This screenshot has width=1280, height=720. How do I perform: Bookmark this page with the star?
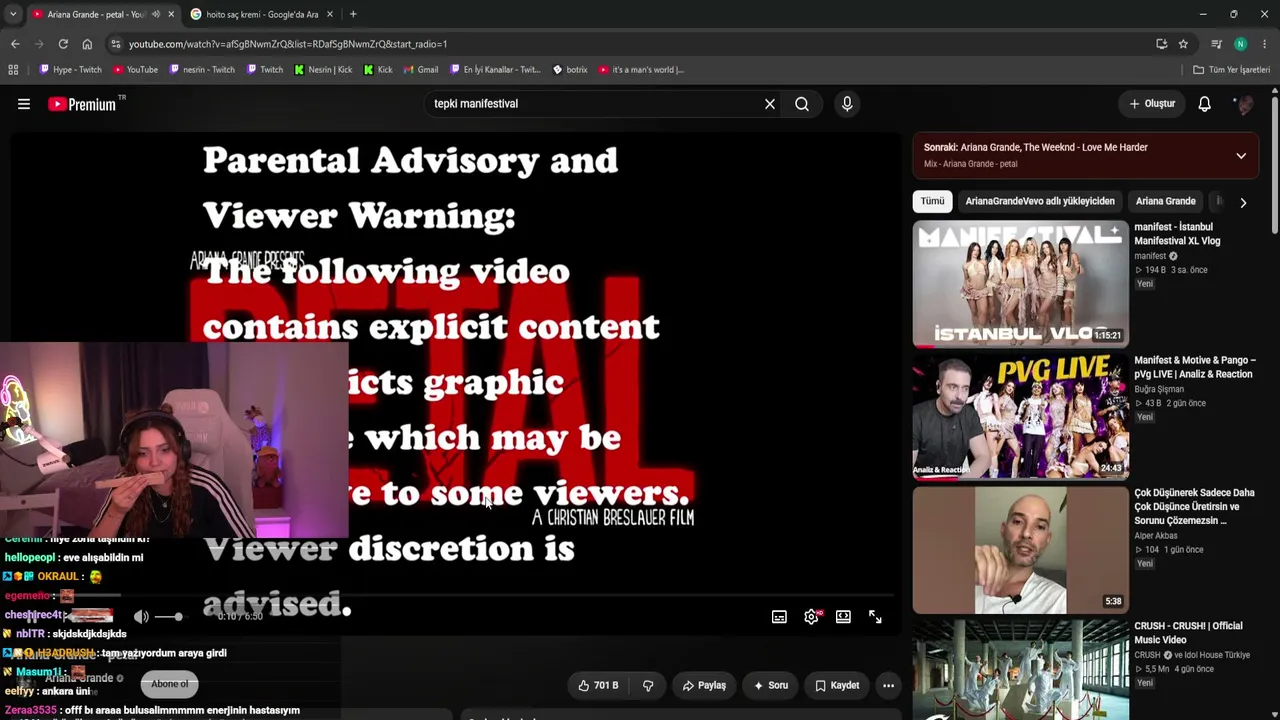tap(1183, 44)
